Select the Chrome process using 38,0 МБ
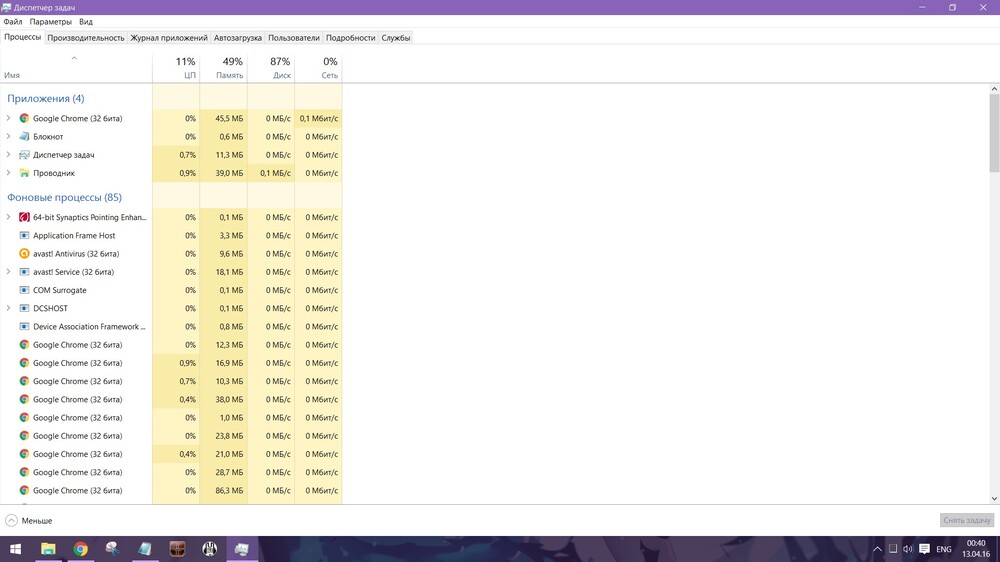Image resolution: width=1000 pixels, height=562 pixels. coord(171,399)
